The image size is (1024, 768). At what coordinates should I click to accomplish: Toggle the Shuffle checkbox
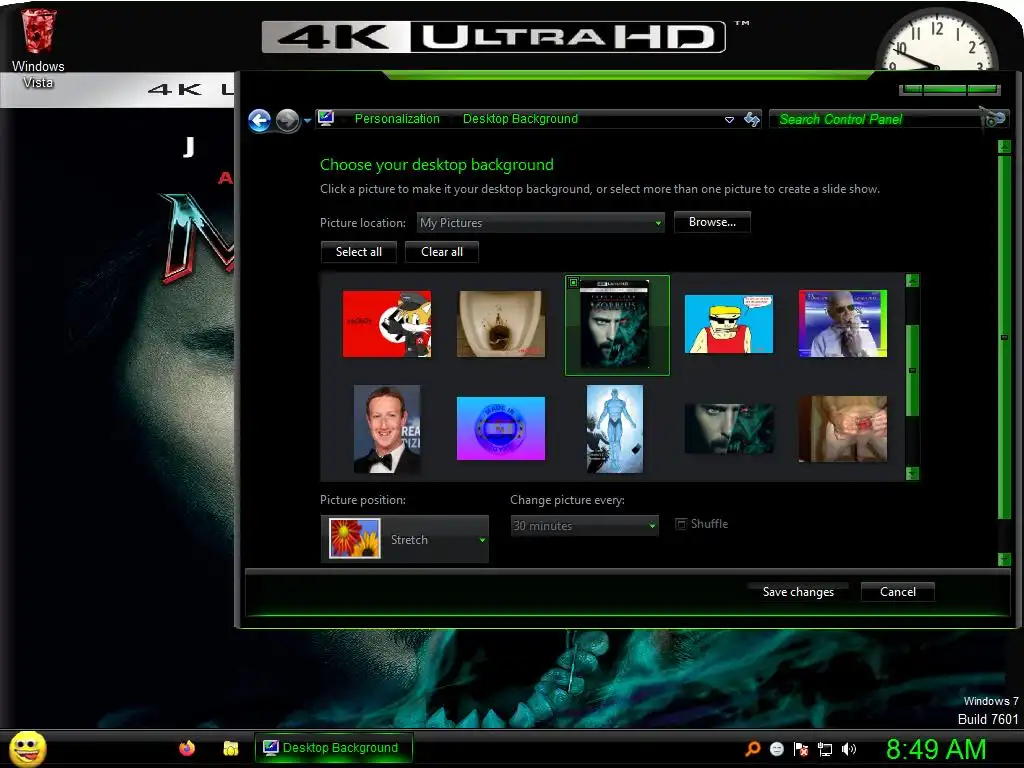[680, 524]
